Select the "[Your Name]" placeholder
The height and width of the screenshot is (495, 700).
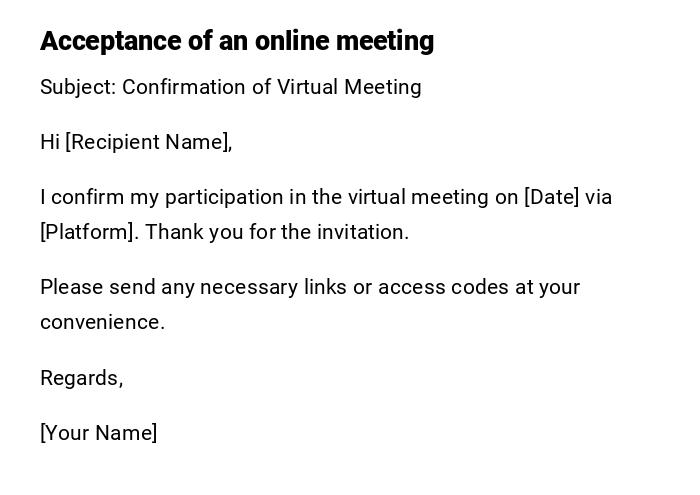click(99, 433)
